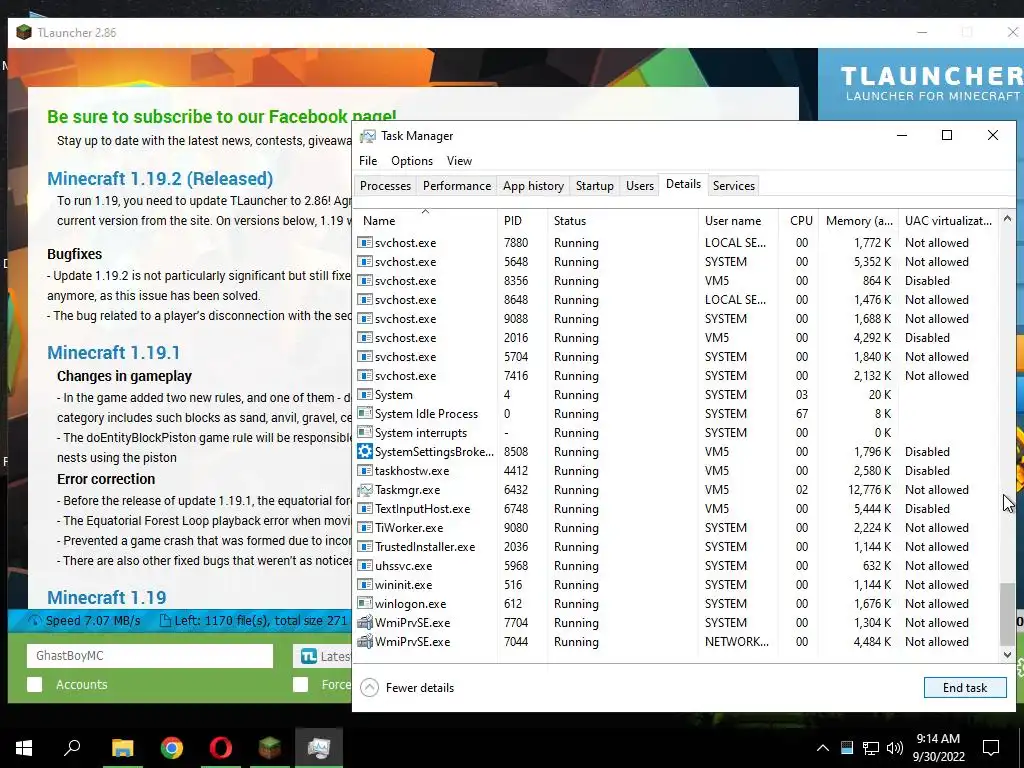Toggle the Accounts checkbox in TLauncher
Image resolution: width=1024 pixels, height=768 pixels.
click(x=35, y=684)
